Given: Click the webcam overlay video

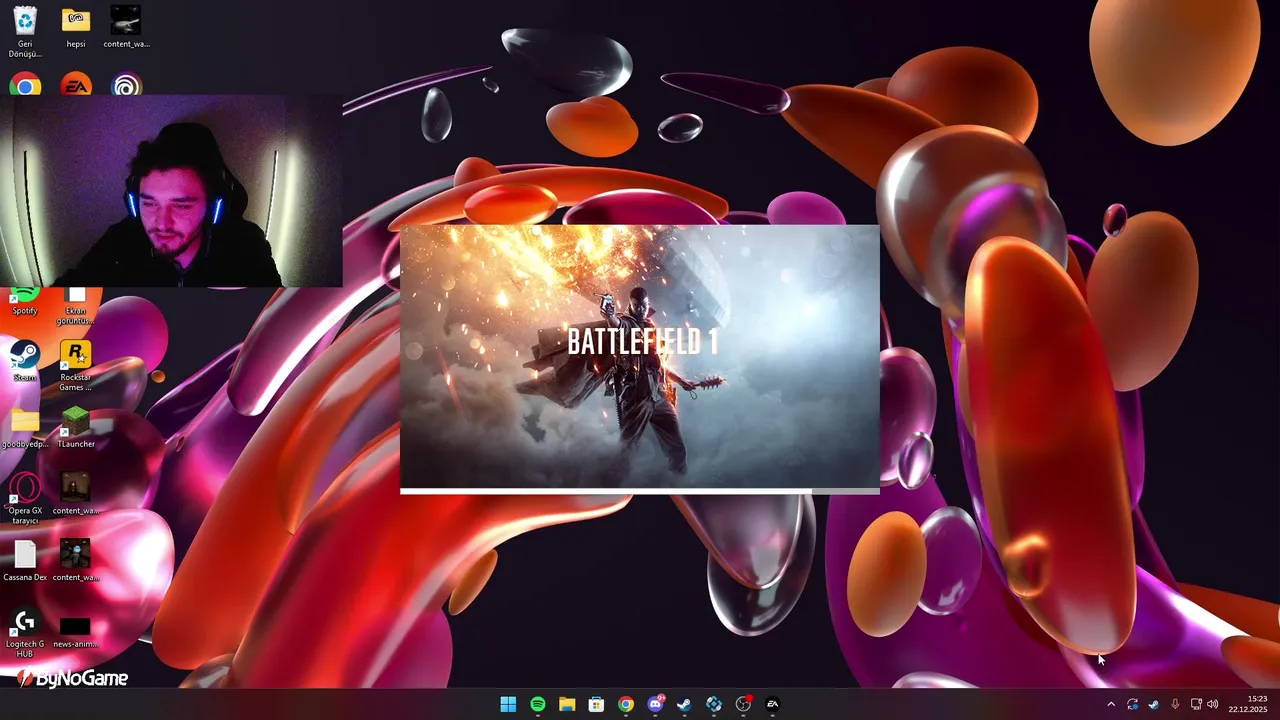Looking at the screenshot, I should coord(171,192).
